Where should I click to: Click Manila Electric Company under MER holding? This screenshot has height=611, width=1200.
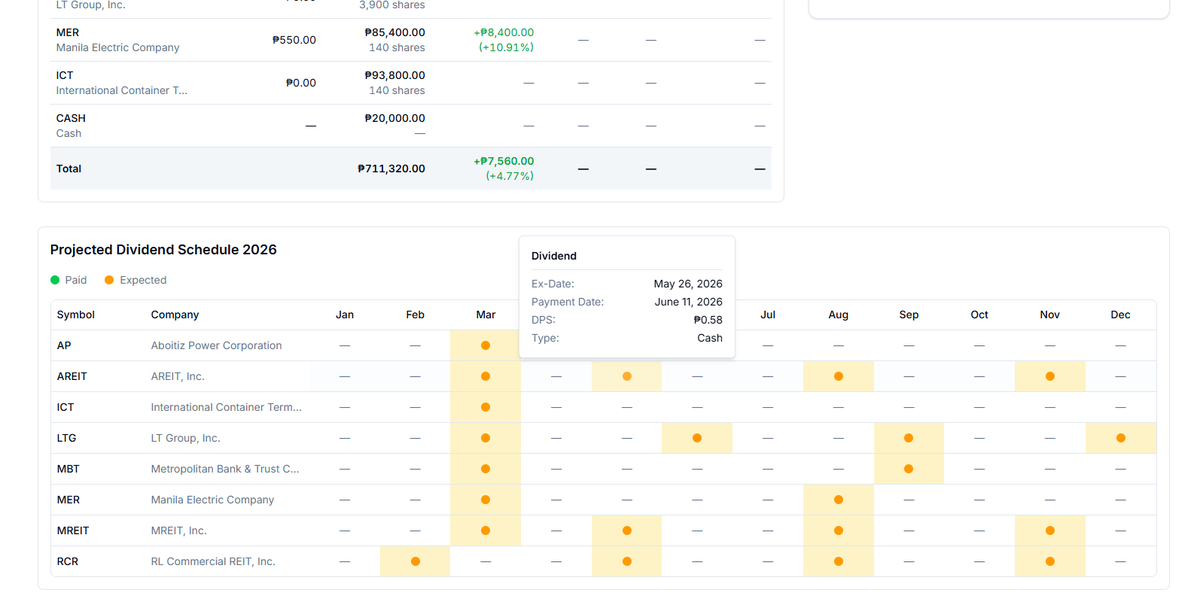[118, 47]
